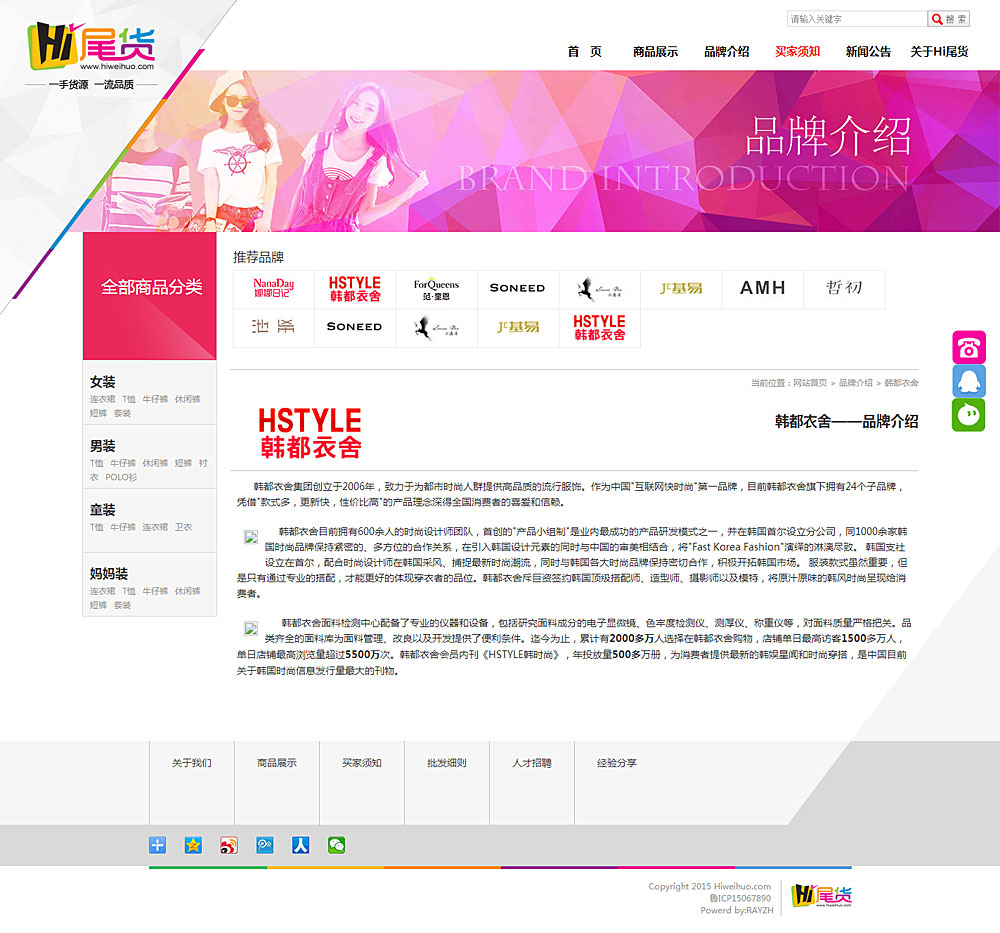Open 买家须知 in the footer
This screenshot has width=1000, height=933.
362,763
